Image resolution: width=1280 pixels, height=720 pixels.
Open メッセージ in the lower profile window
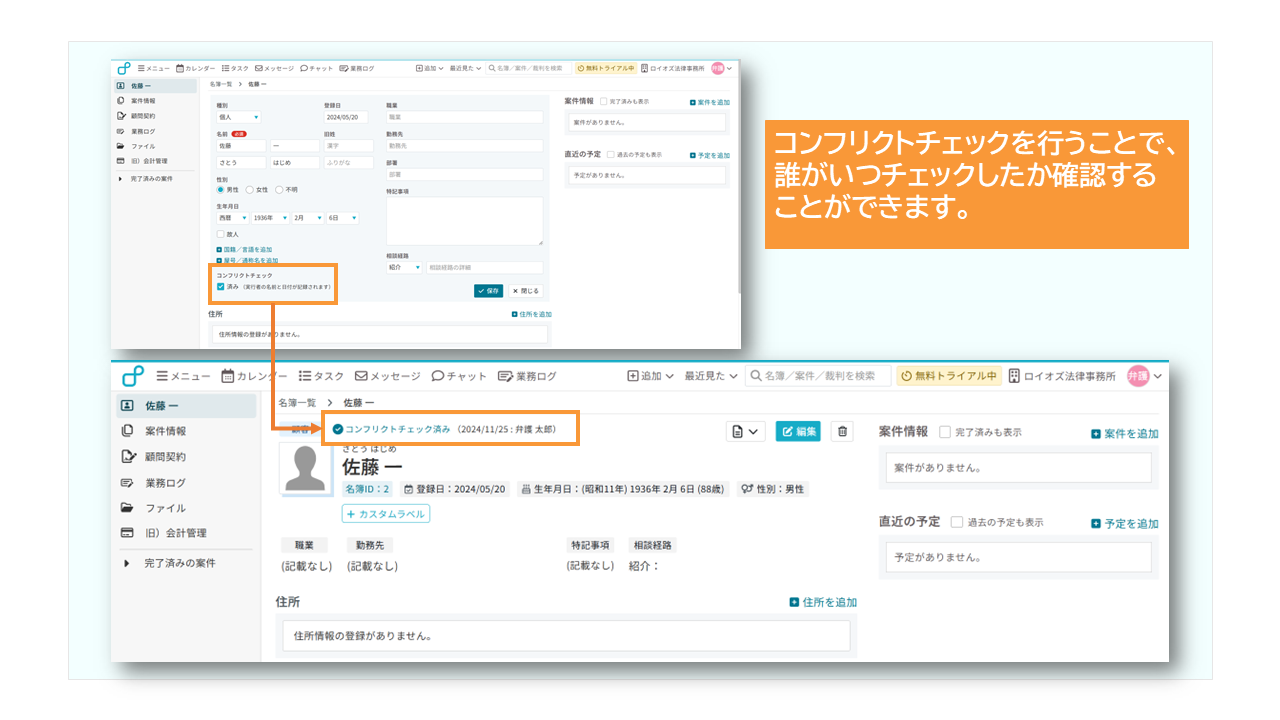coord(388,376)
